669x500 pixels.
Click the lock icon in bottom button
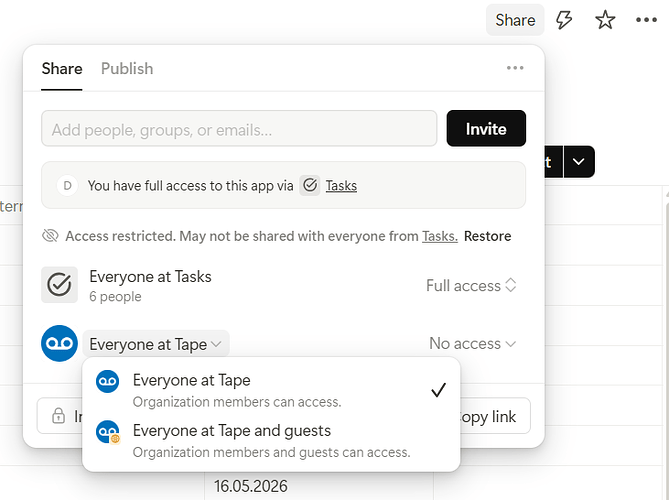[57, 416]
